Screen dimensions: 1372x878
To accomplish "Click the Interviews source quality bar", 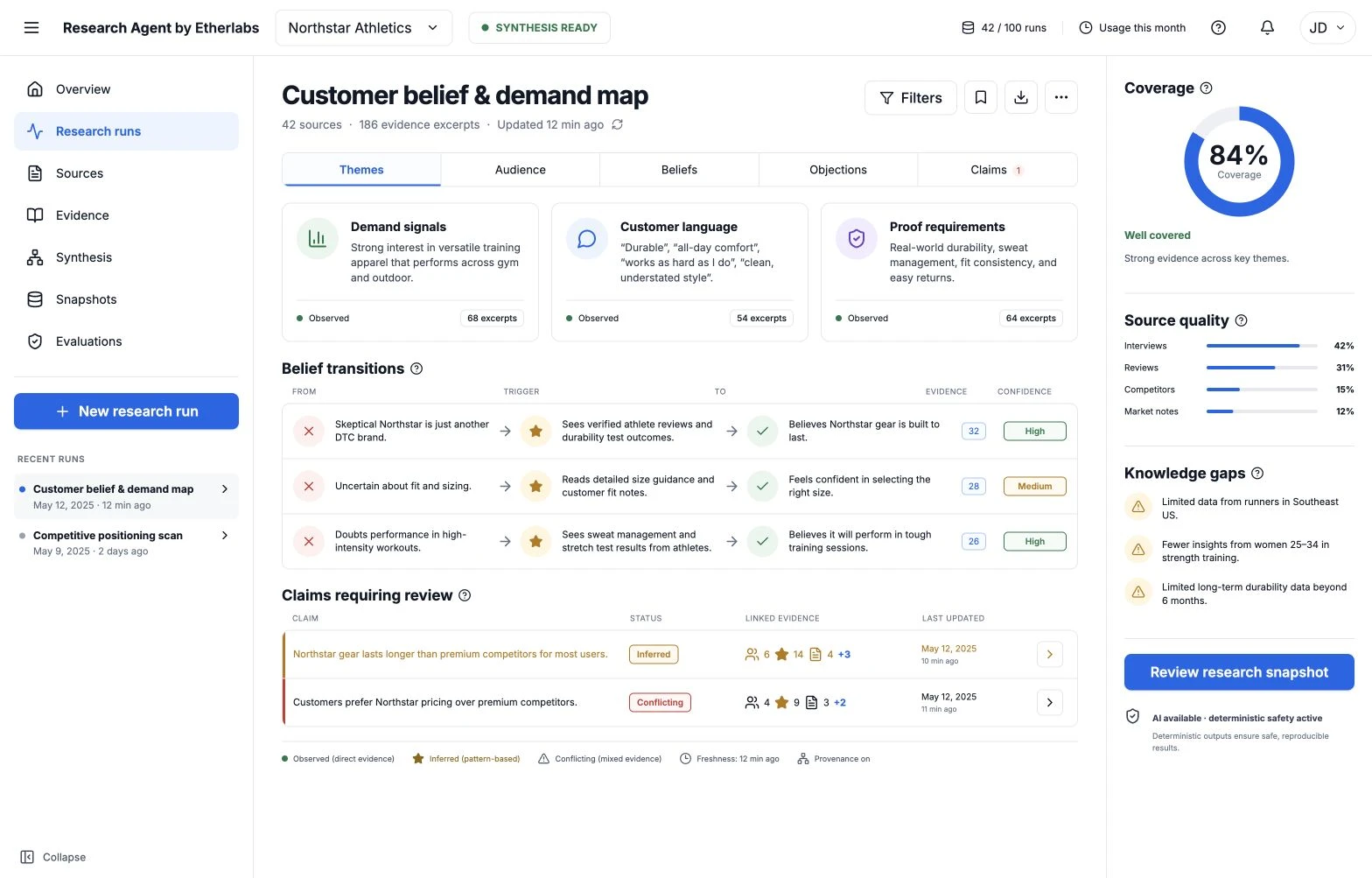I will click(1262, 346).
